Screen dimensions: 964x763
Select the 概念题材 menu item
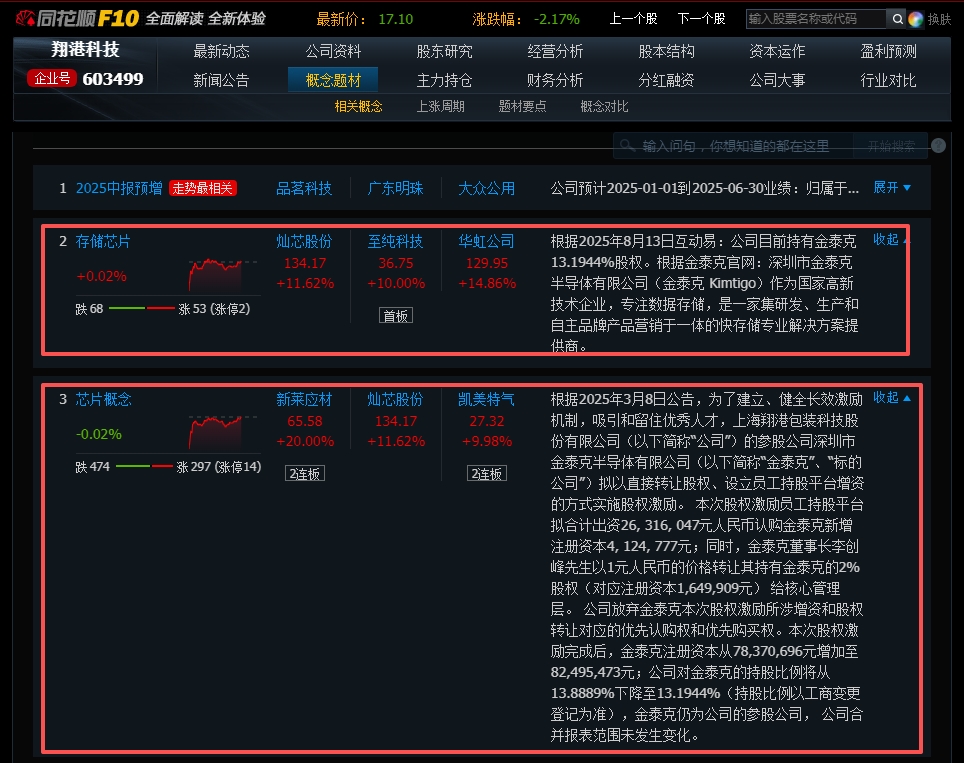click(x=333, y=80)
